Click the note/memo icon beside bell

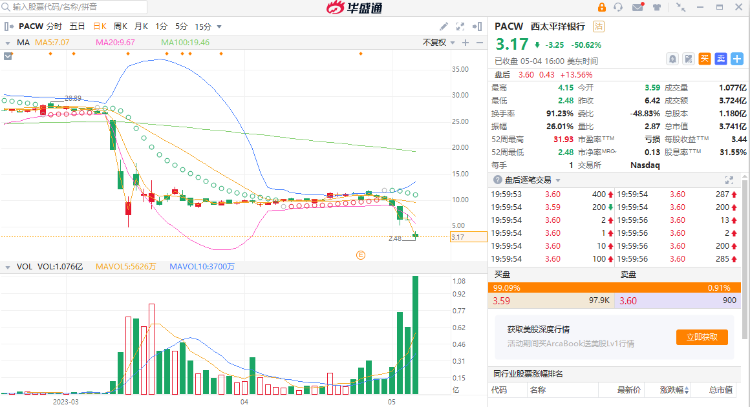pyautogui.click(x=688, y=59)
